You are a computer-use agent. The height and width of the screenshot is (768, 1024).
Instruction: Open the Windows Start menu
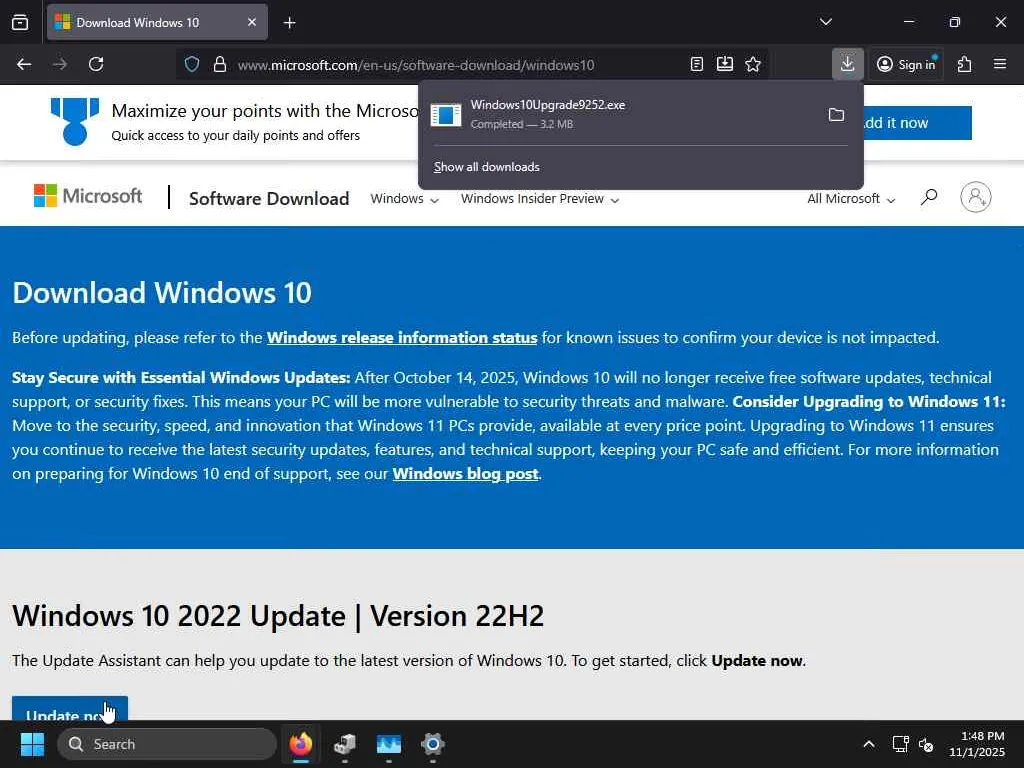point(32,744)
